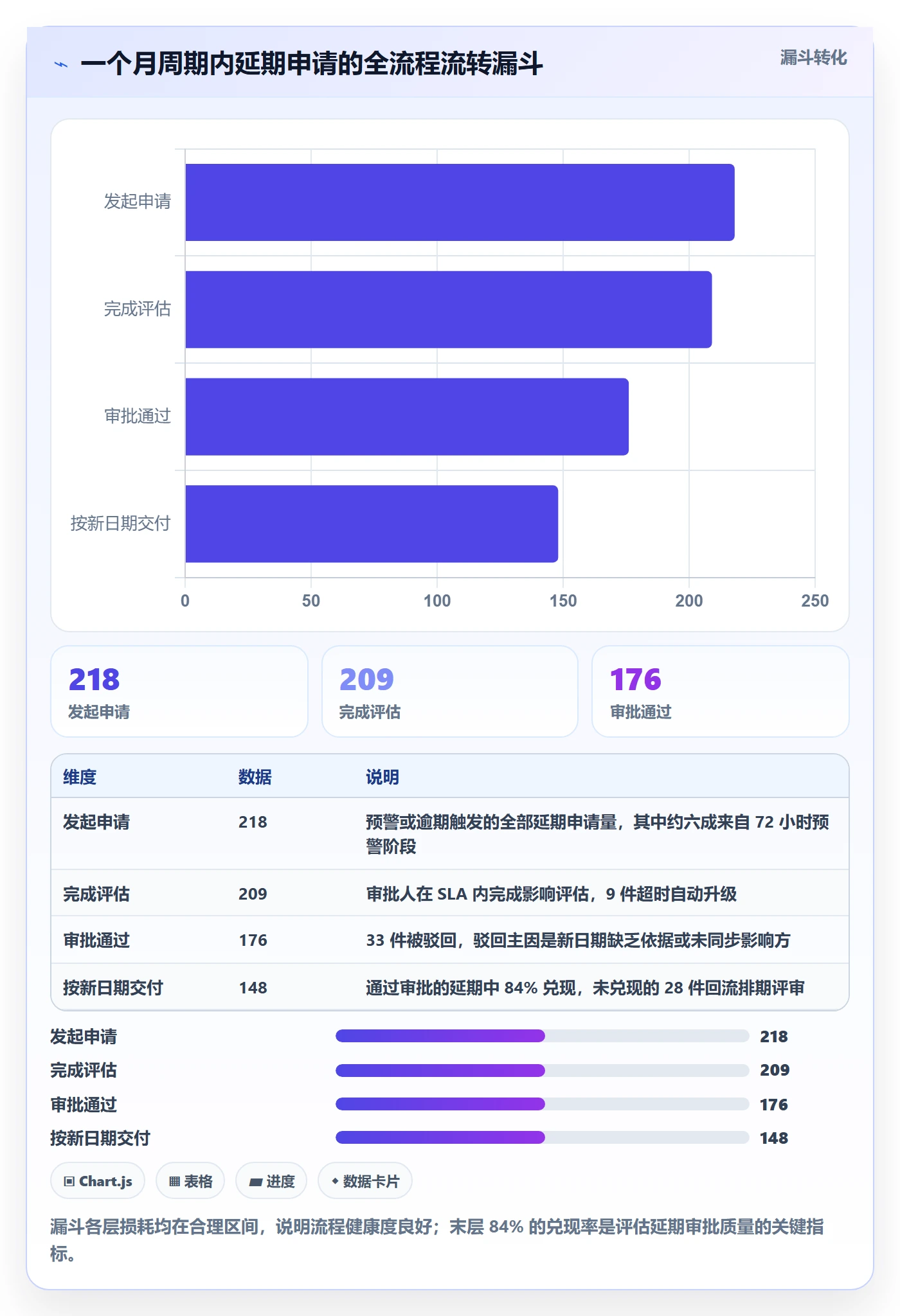The width and height of the screenshot is (900, 1316).
Task: Select the 218 发起申请 stat card
Action: pos(179,691)
